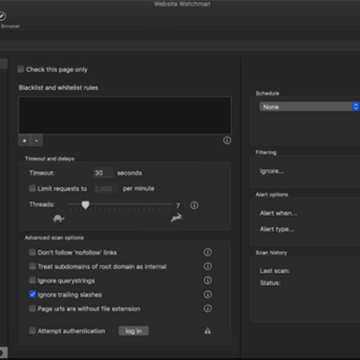Image resolution: width=360 pixels, height=360 pixels.
Task: Open the Schedule dropdown set to None
Action: click(x=309, y=107)
